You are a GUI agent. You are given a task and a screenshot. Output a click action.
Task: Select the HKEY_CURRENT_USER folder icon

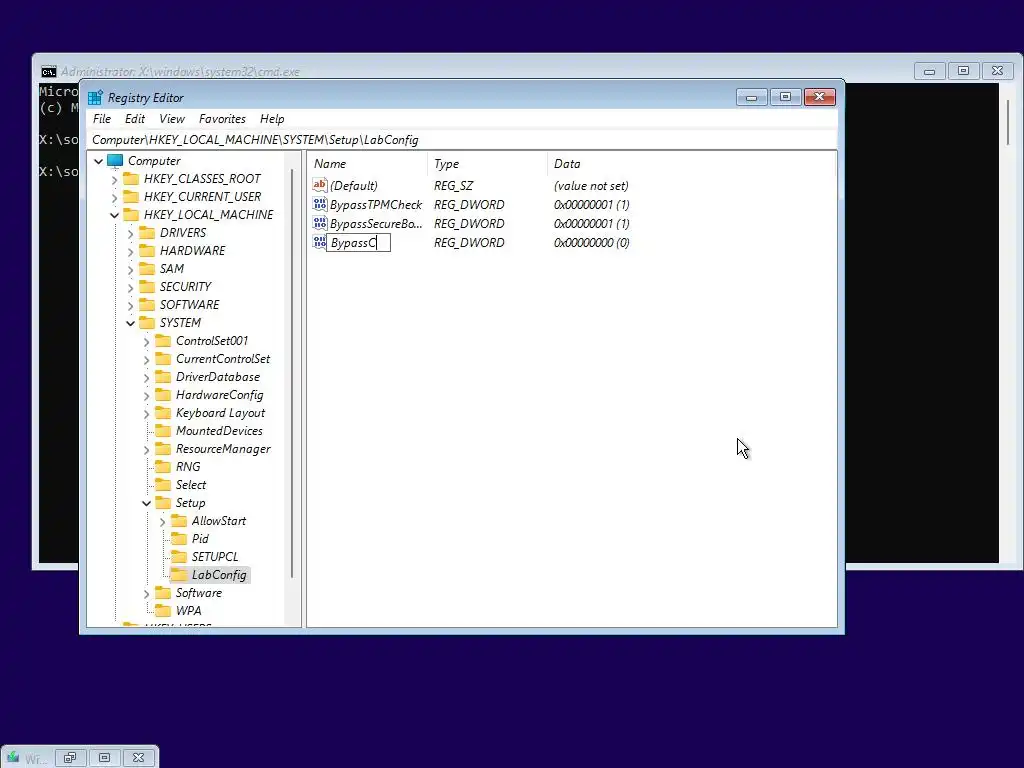(x=131, y=197)
